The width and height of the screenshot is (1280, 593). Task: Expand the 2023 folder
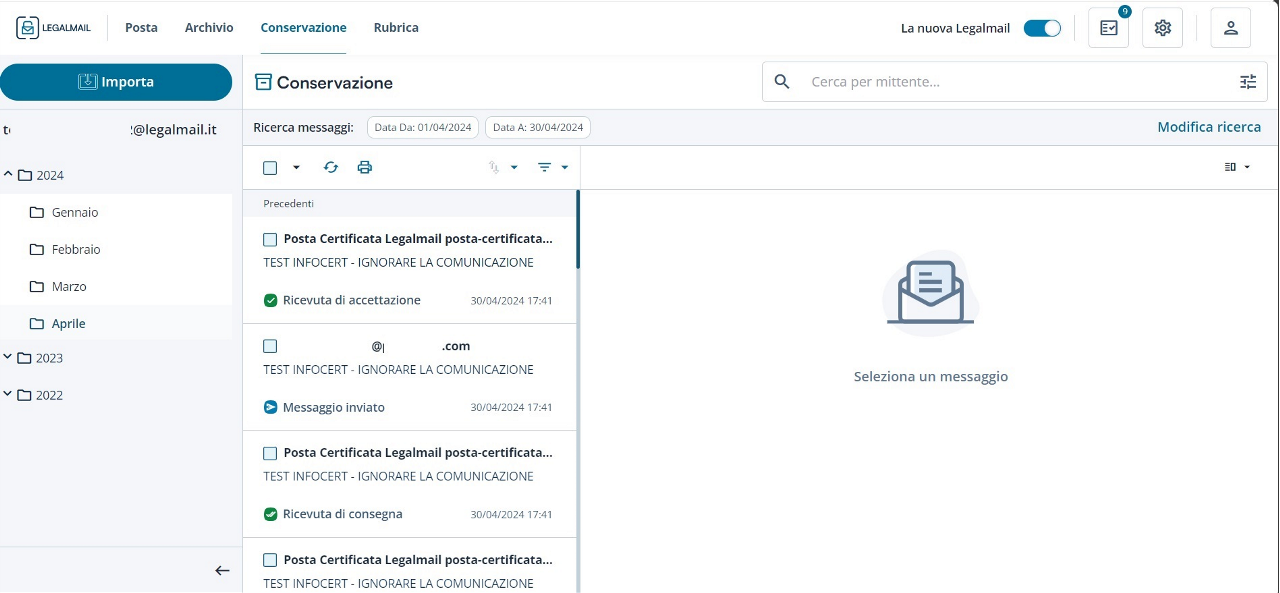9,358
